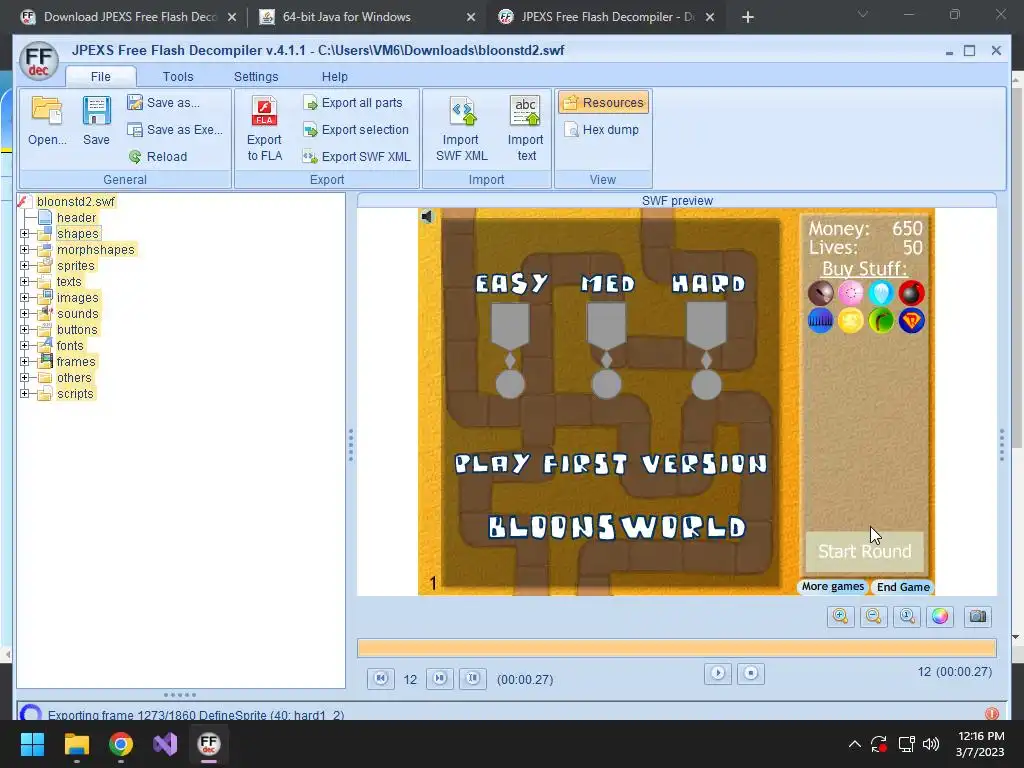Viewport: 1024px width, 768px height.
Task: Click the red error icon in status bar
Action: [991, 714]
